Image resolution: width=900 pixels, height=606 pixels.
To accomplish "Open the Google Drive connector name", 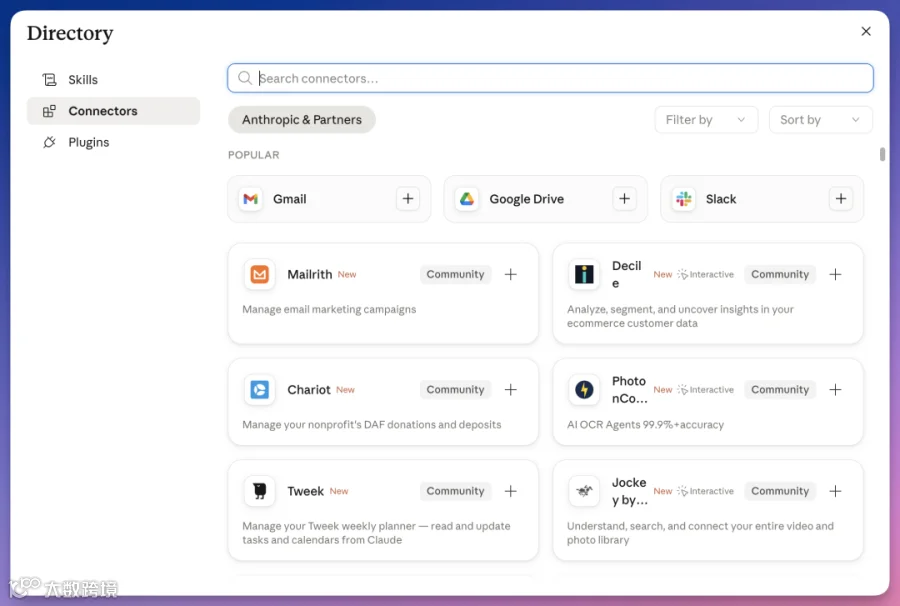I will pos(526,199).
